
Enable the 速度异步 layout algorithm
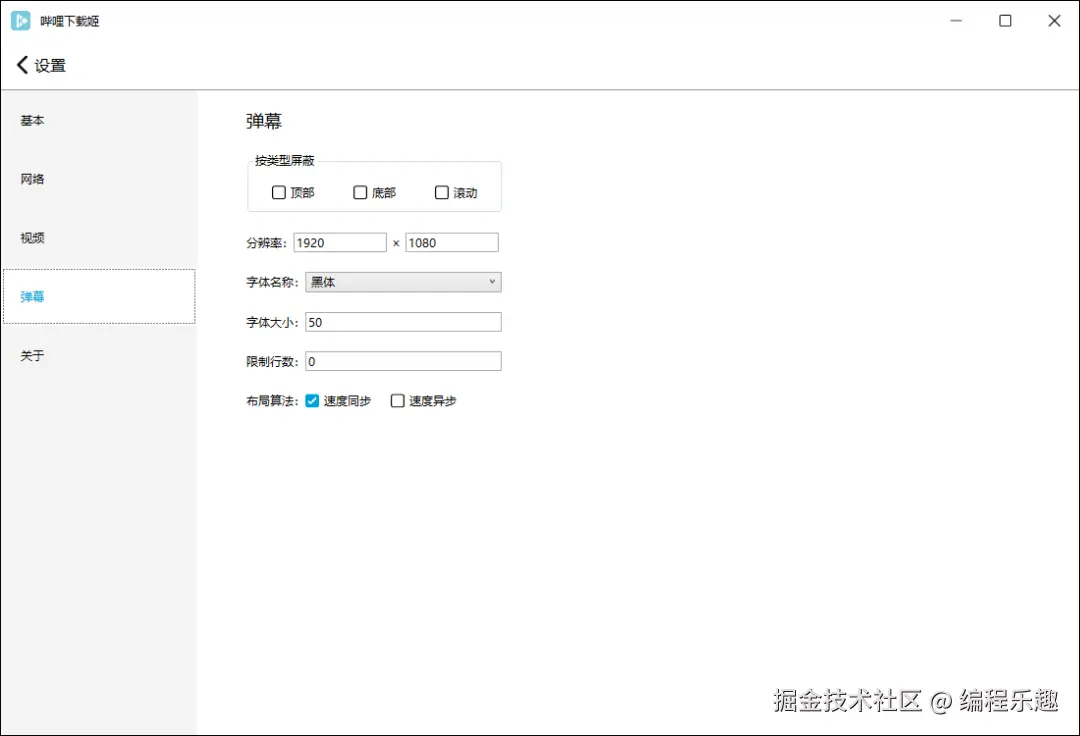click(397, 400)
